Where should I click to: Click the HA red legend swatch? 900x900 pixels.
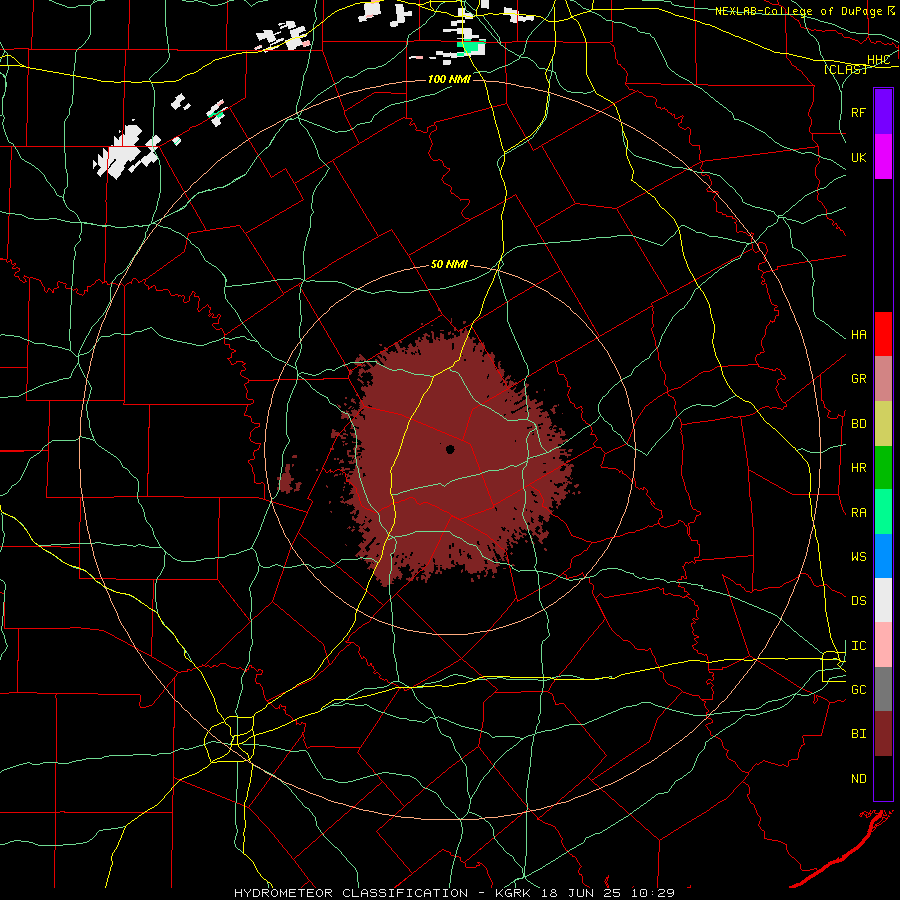click(x=883, y=334)
